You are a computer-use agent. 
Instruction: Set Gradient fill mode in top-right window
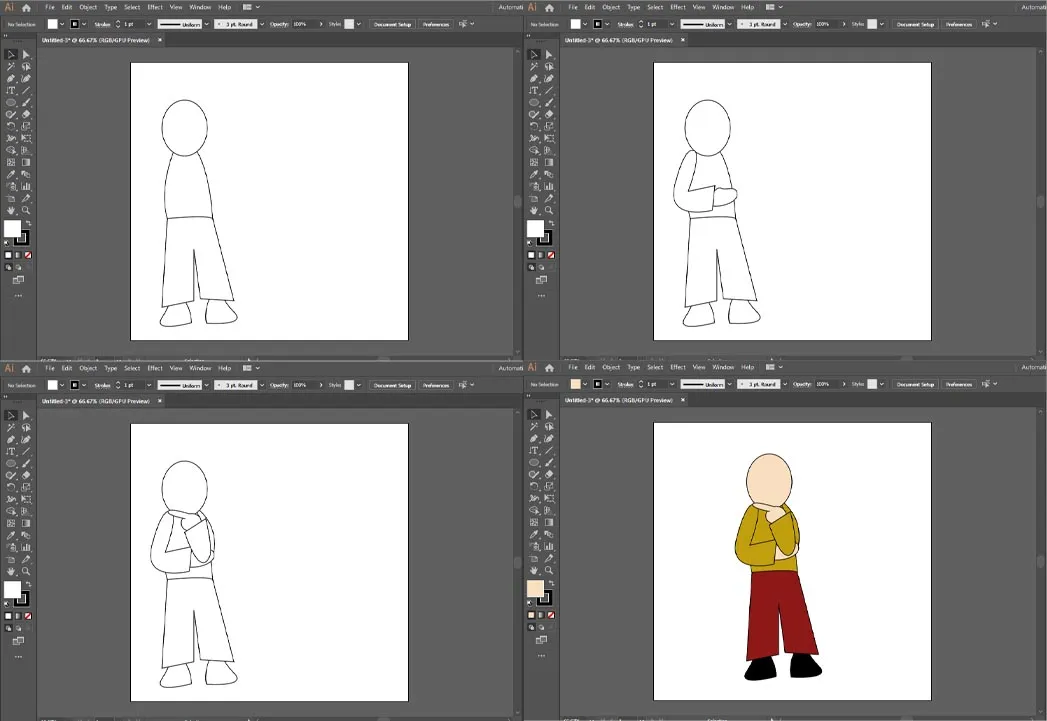click(542, 255)
